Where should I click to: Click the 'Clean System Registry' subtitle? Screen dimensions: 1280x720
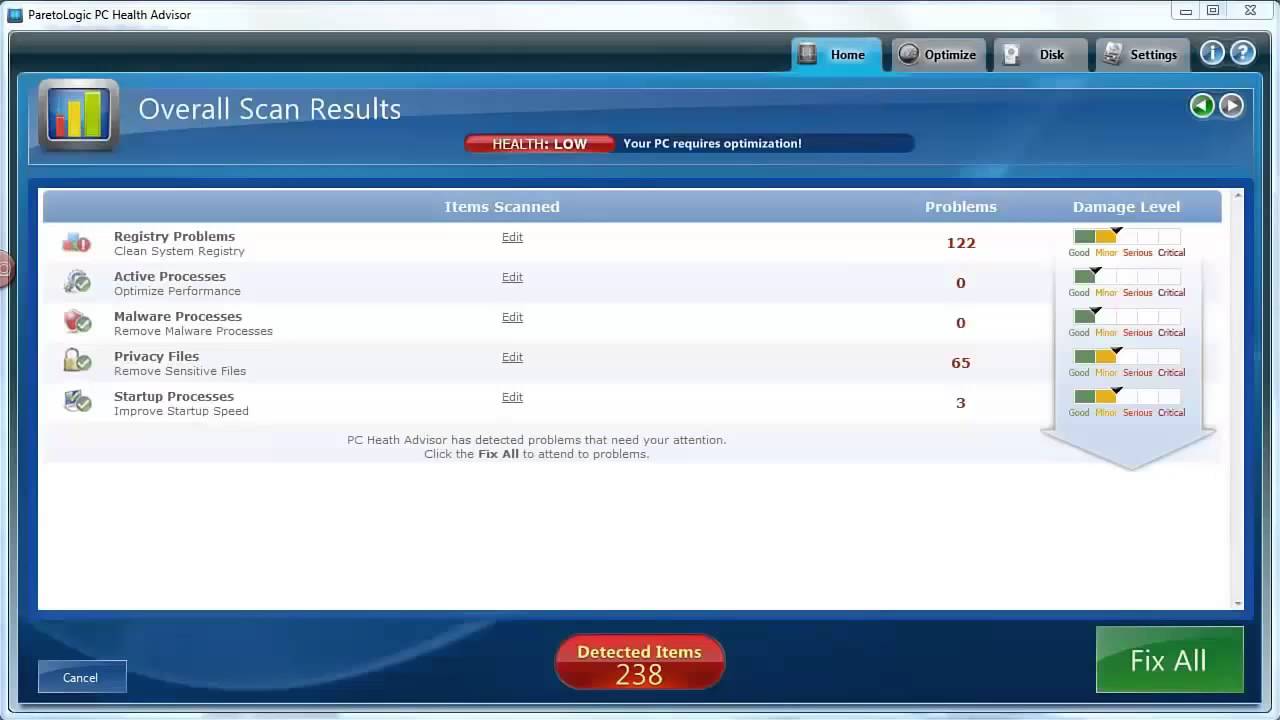click(179, 251)
